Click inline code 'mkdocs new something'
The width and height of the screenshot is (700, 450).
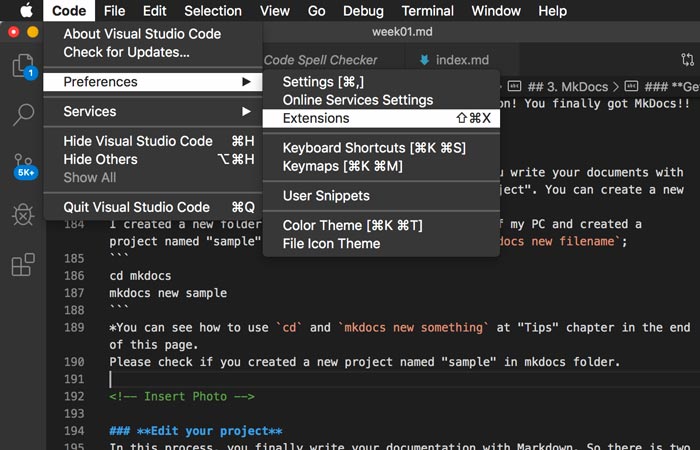tap(414, 327)
